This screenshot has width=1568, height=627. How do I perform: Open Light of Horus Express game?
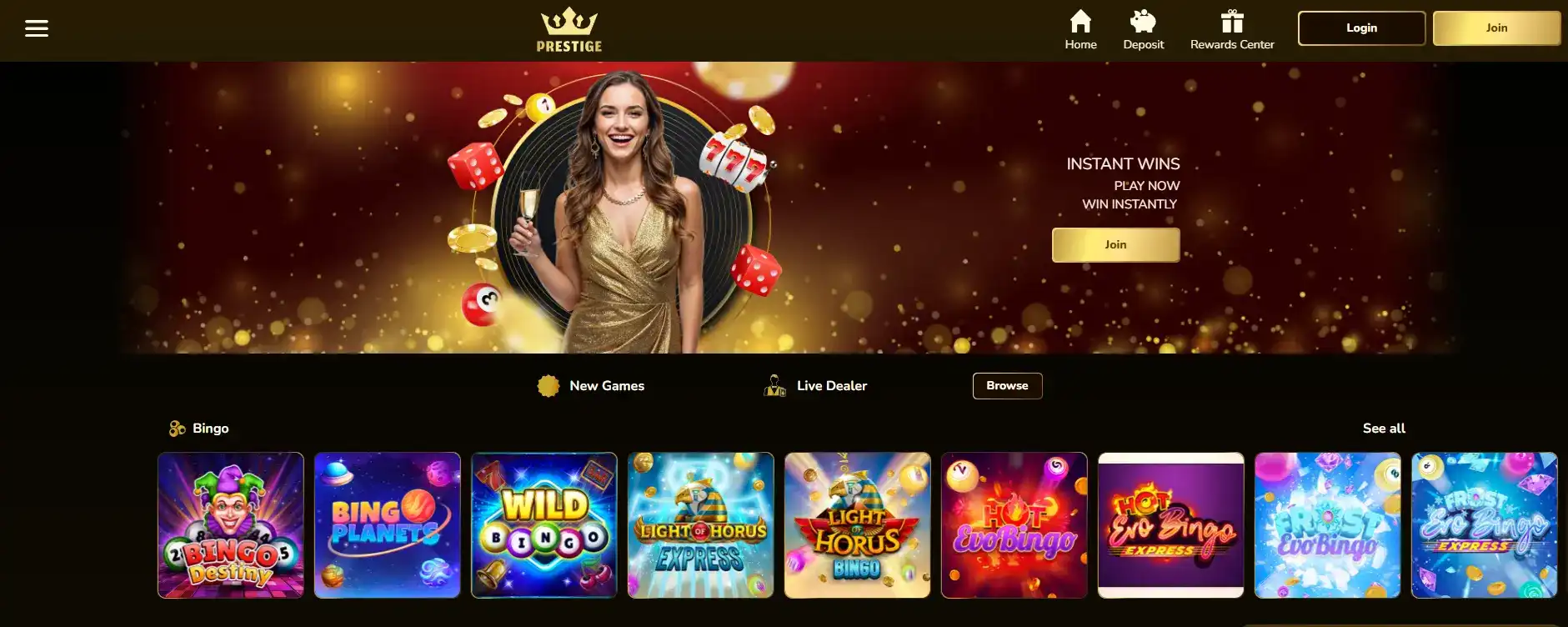[x=701, y=525]
